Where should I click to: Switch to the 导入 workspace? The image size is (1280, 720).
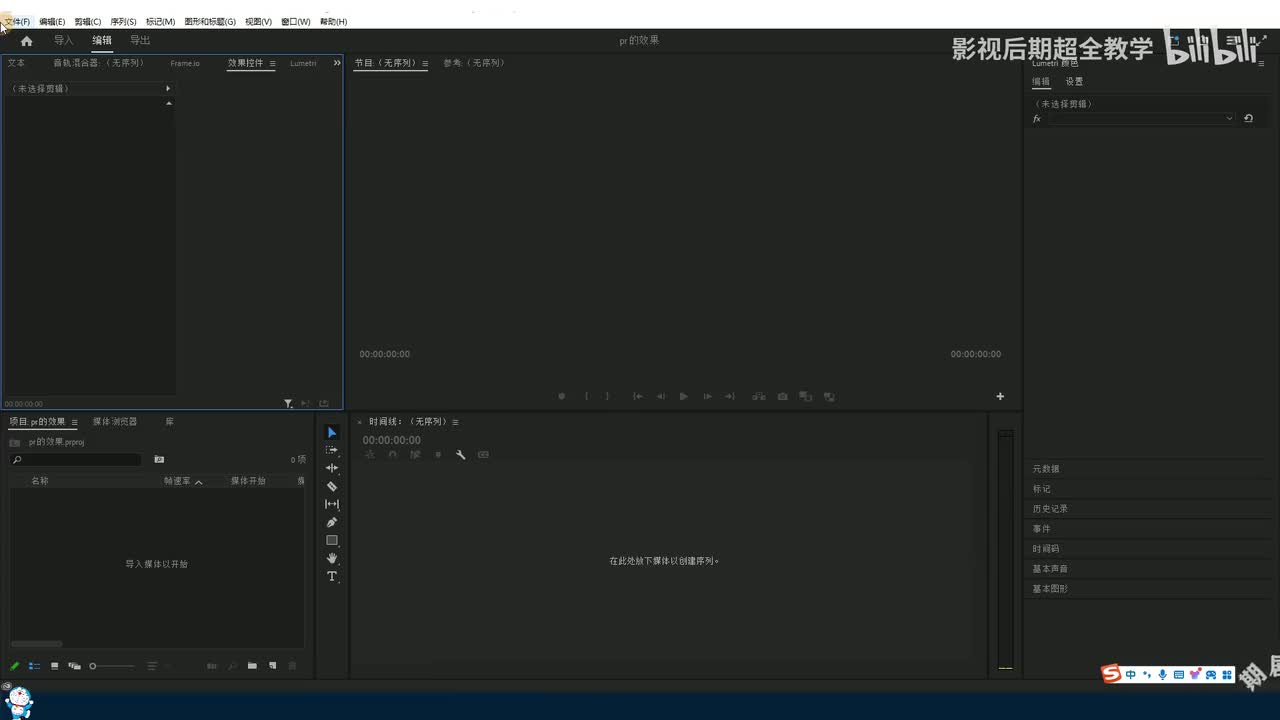pyautogui.click(x=64, y=41)
